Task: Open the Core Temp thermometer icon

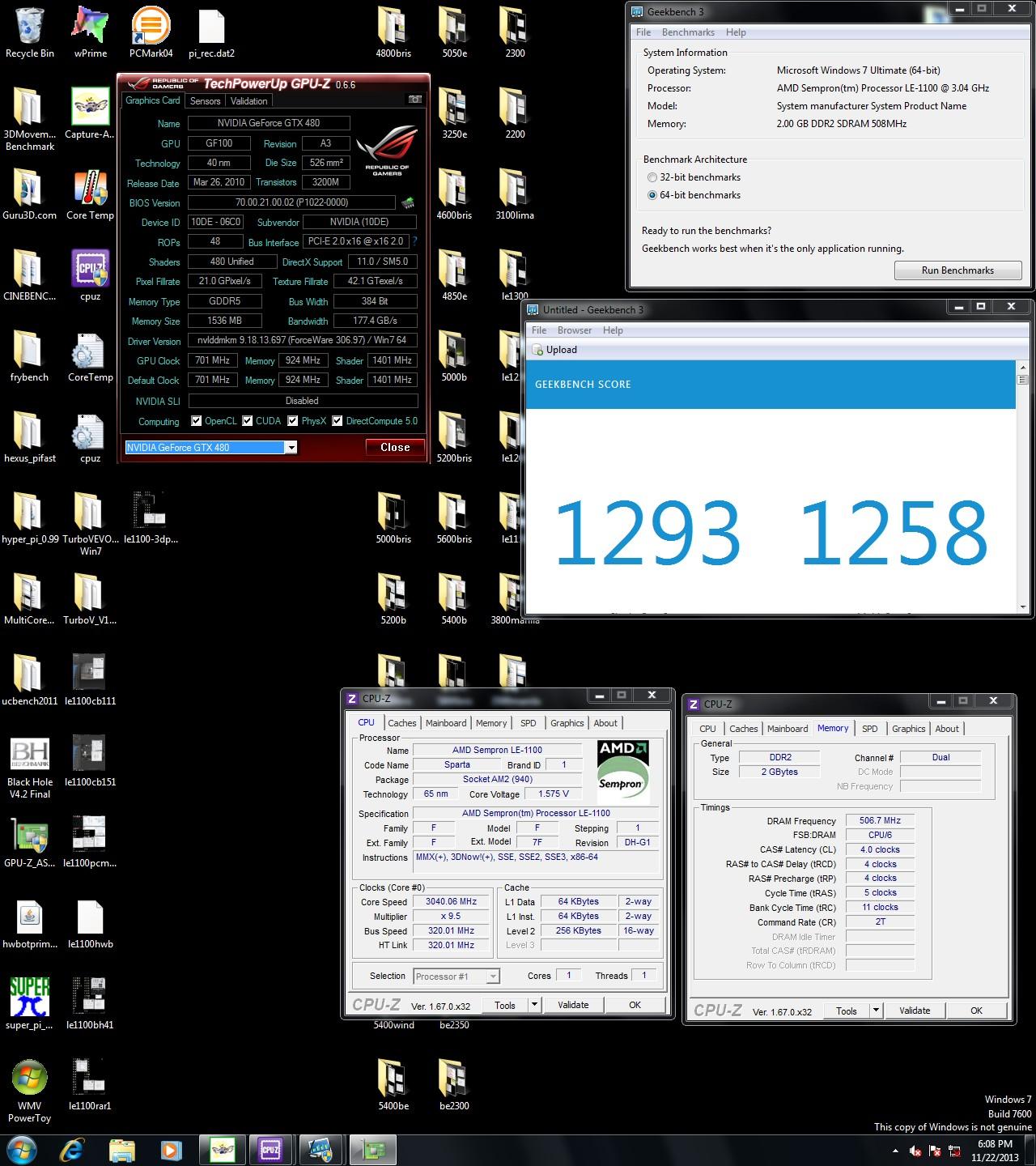Action: [x=90, y=188]
